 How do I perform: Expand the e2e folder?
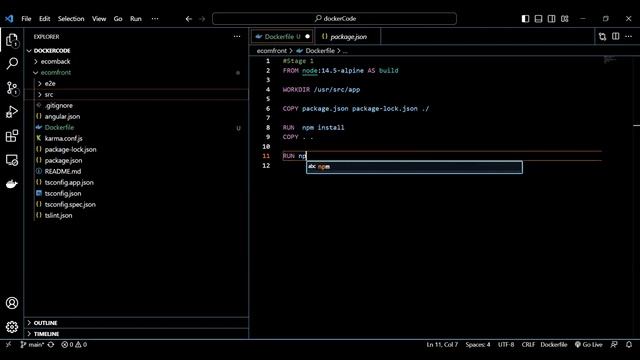tap(50, 84)
